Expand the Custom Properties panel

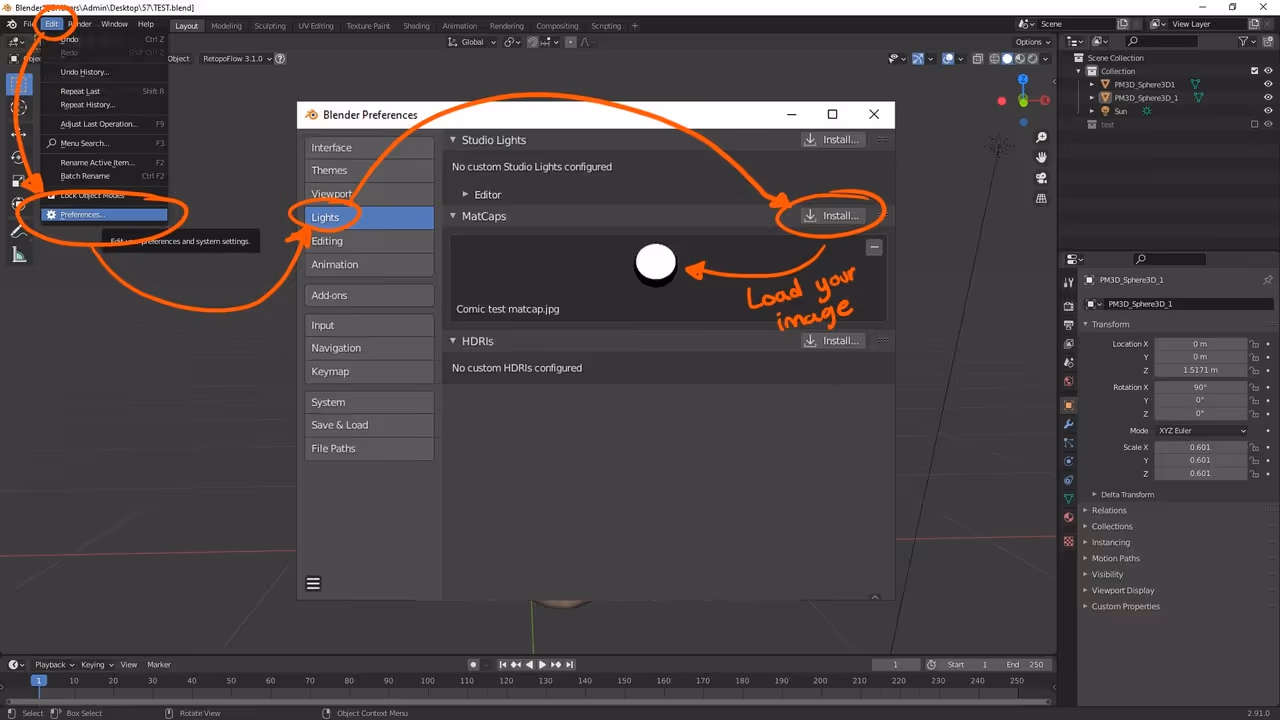[x=1125, y=606]
